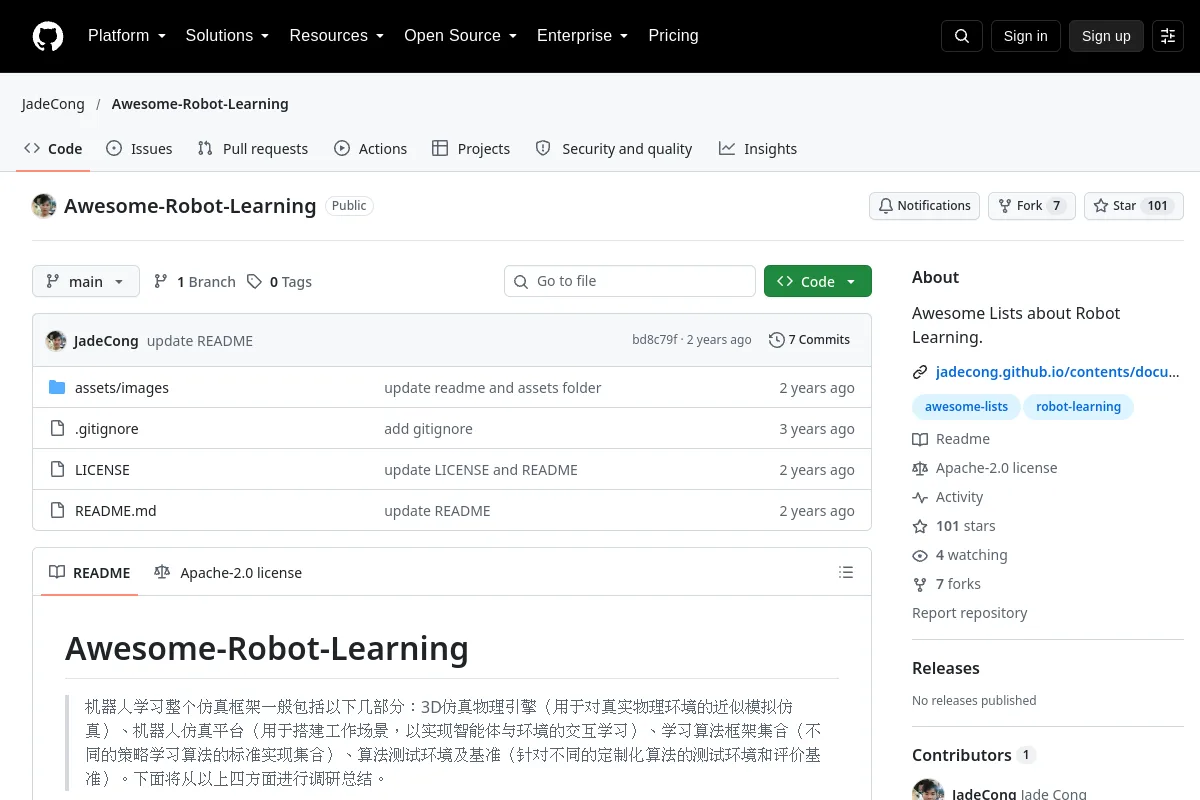Open the star icon next to 101 stars

coord(920,526)
